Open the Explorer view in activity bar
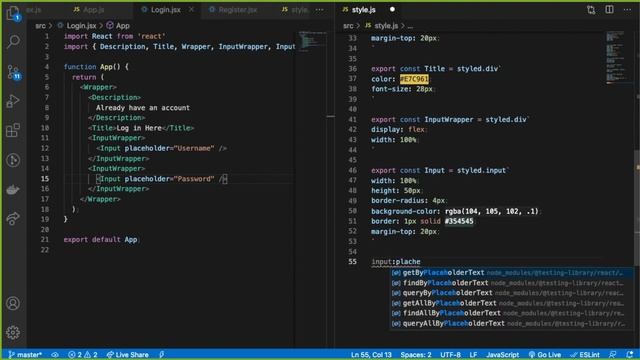The width and height of the screenshot is (640, 360). [13, 13]
